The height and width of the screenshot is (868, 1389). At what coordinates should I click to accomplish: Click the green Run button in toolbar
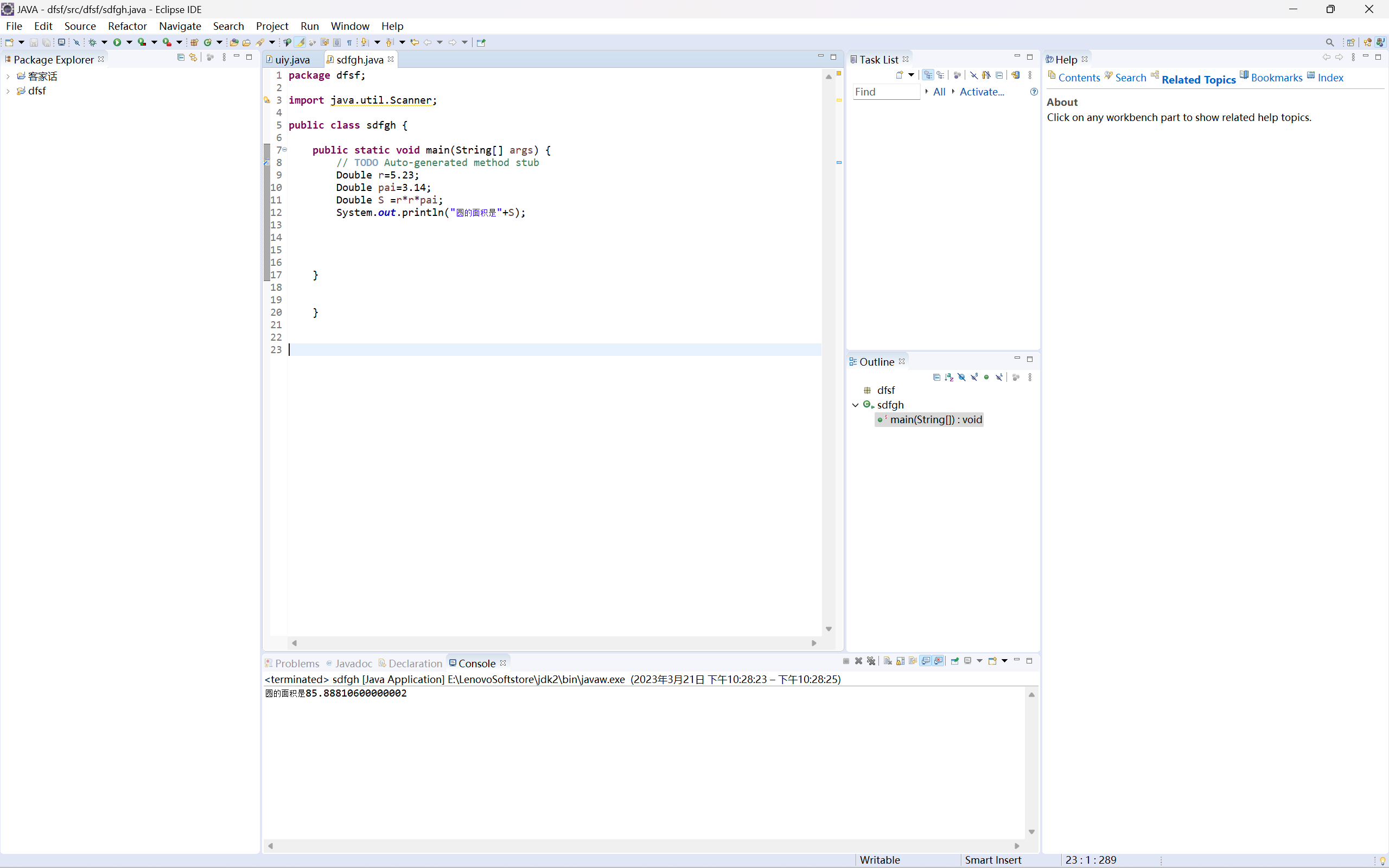[x=117, y=42]
